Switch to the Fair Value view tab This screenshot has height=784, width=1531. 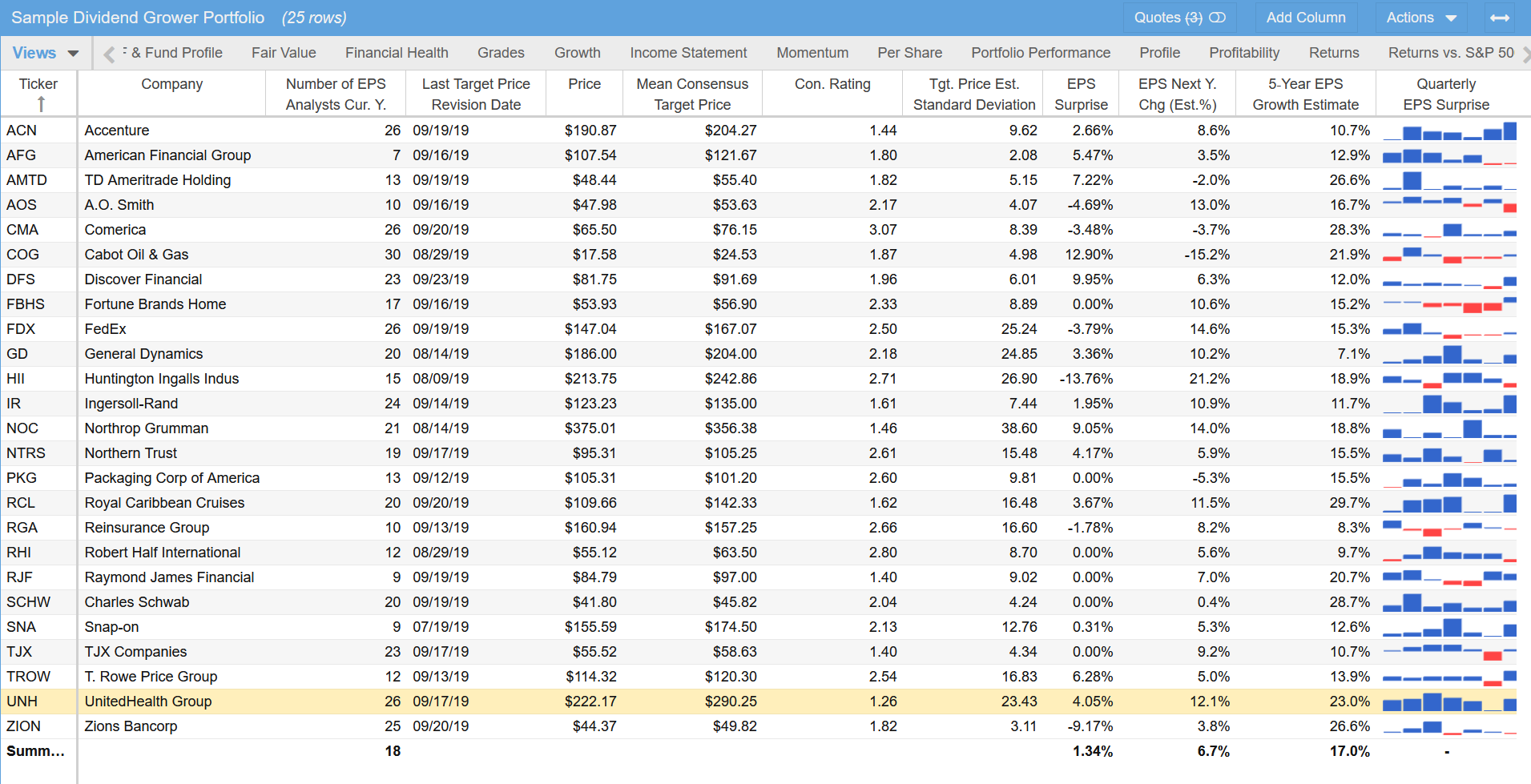click(x=284, y=53)
